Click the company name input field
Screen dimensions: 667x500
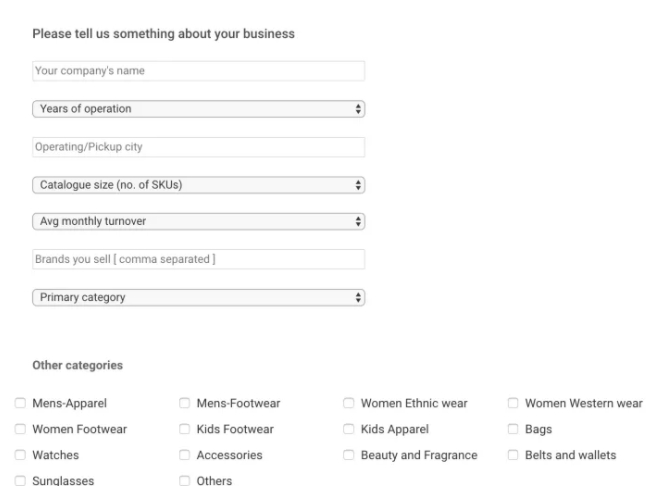198,71
